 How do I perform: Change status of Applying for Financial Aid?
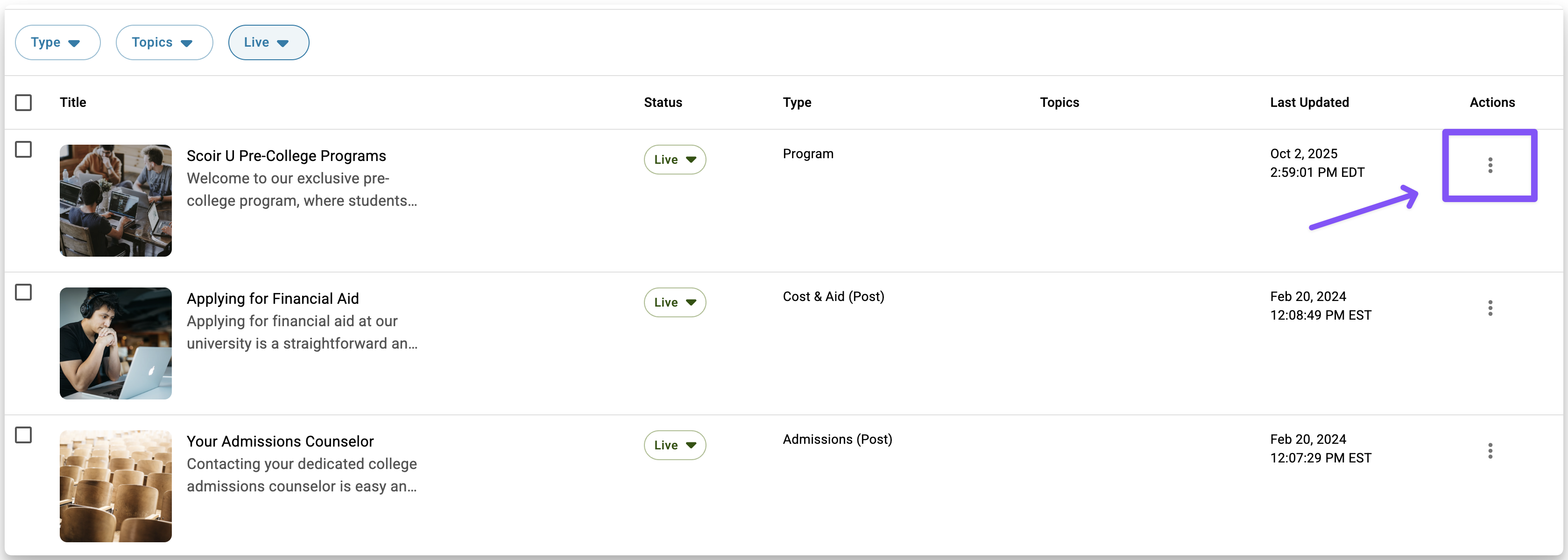[674, 303]
